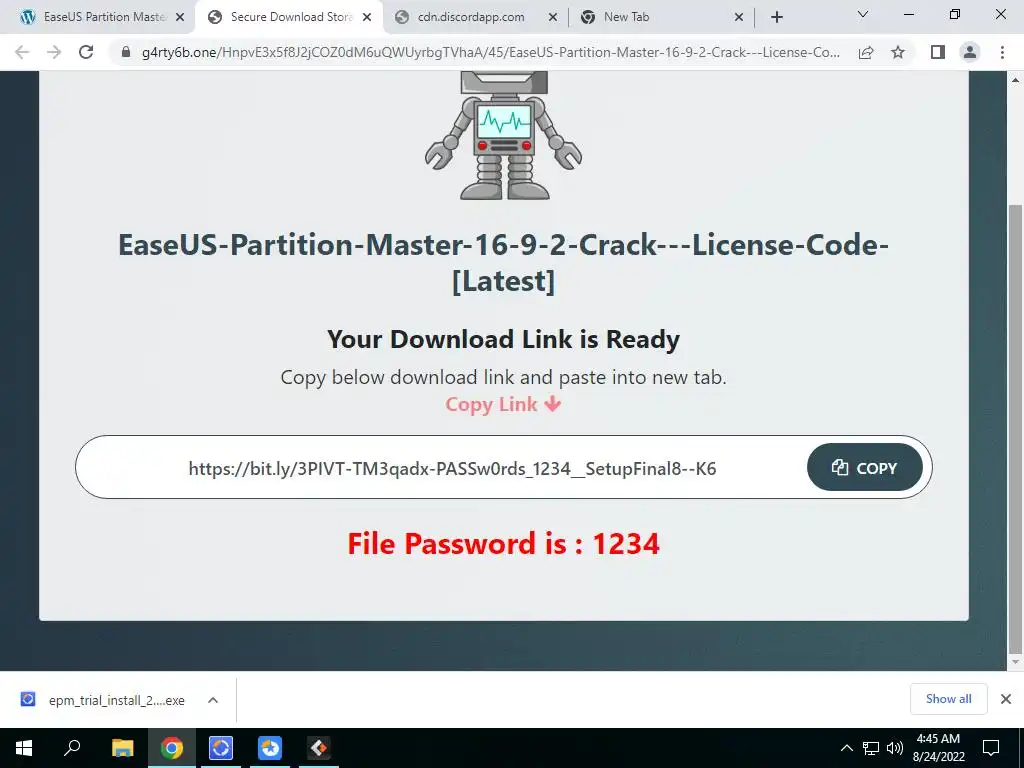
Task: Go back to previous page
Action: point(22,52)
